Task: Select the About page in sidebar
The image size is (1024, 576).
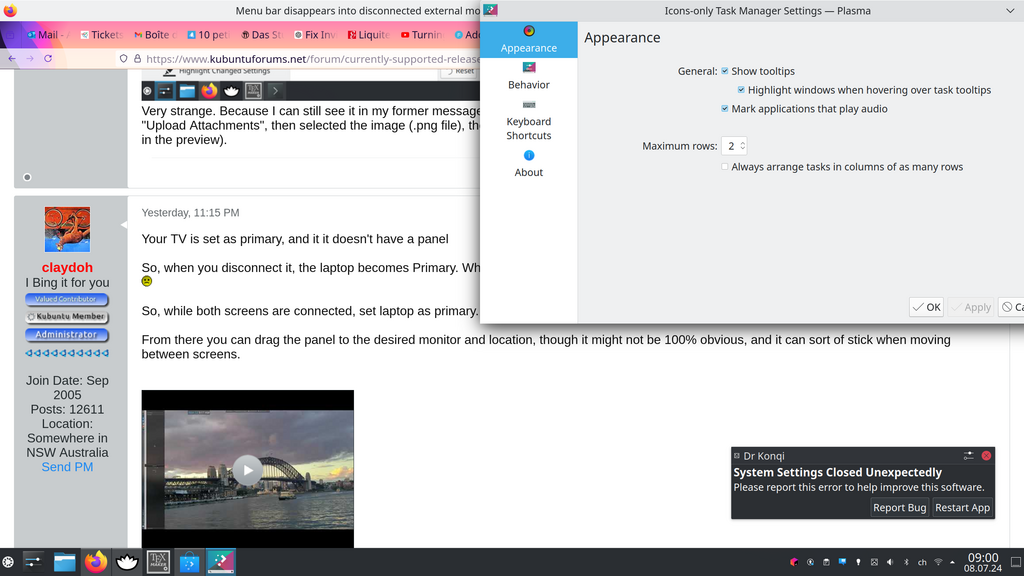Action: pyautogui.click(x=528, y=163)
